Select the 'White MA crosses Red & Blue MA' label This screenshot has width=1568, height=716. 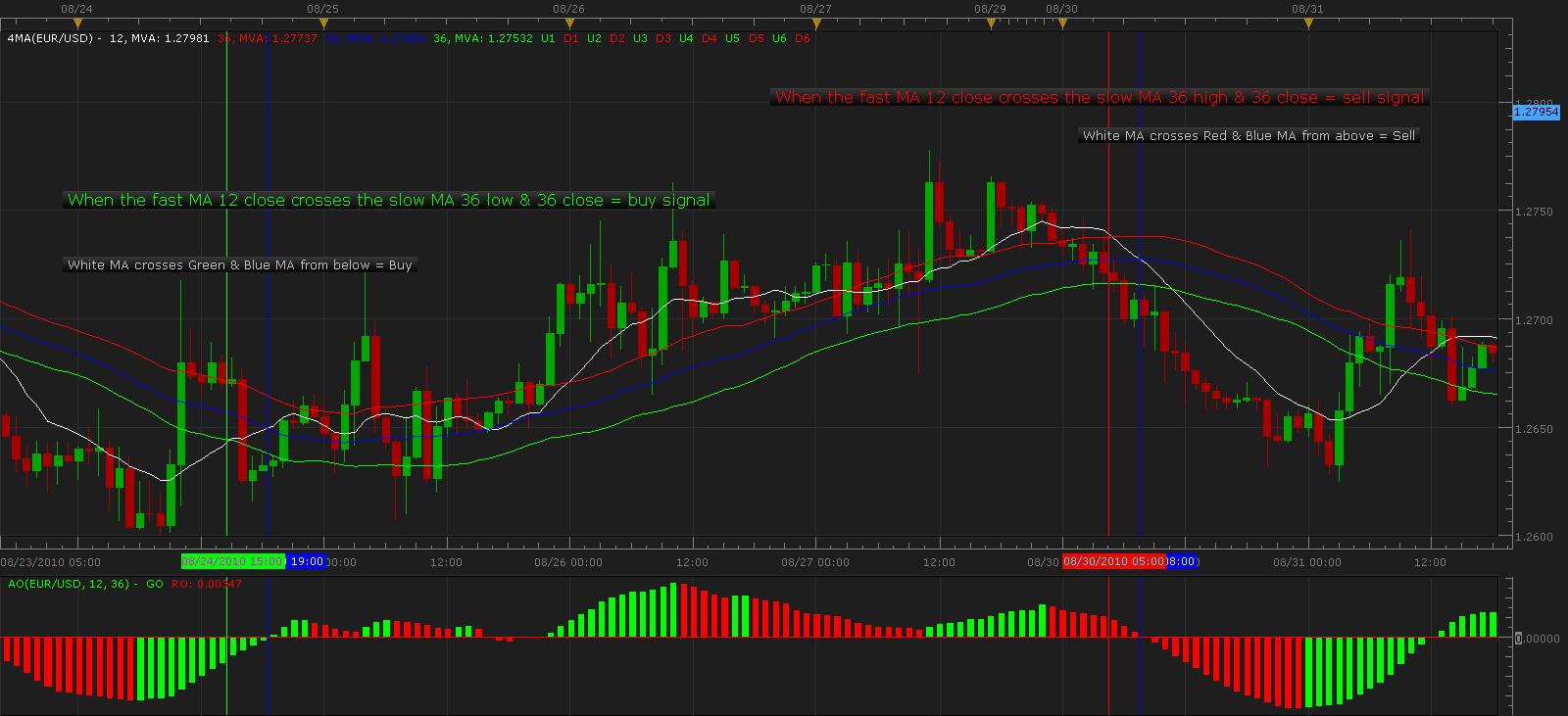coord(1249,135)
